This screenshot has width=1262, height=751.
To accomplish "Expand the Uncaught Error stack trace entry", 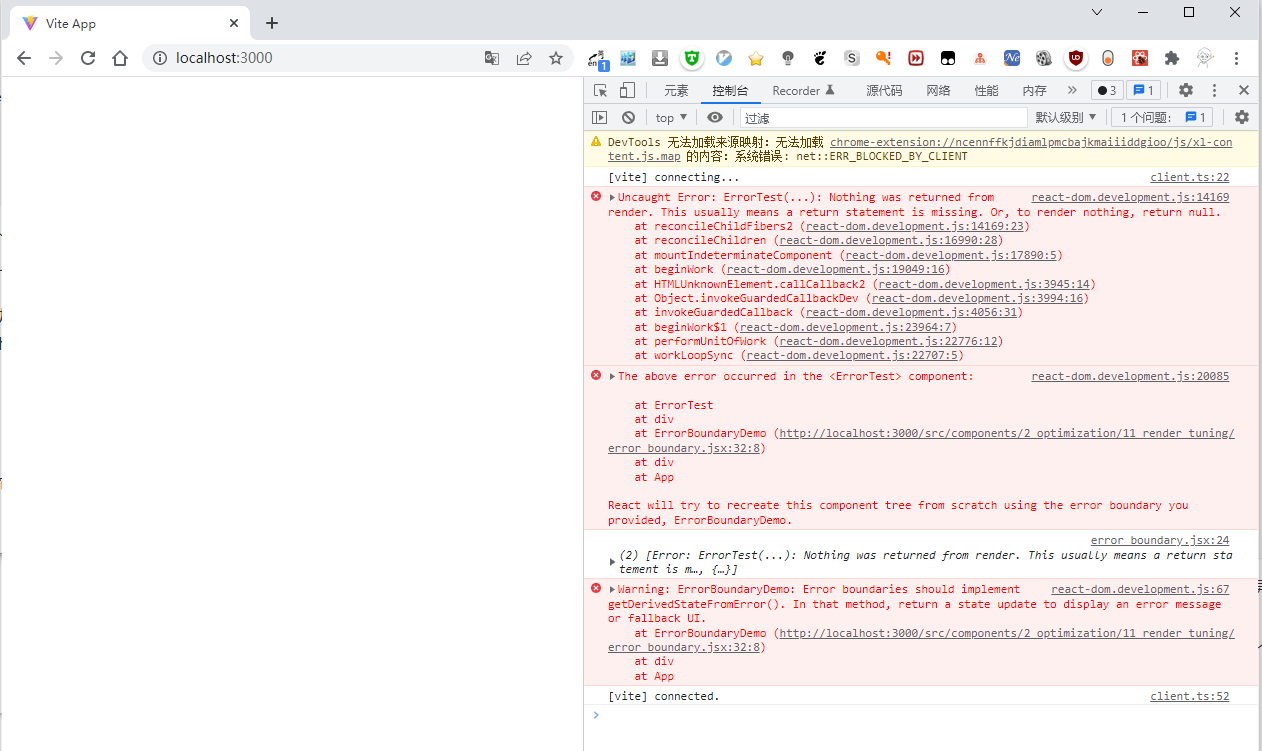I will (612, 197).
